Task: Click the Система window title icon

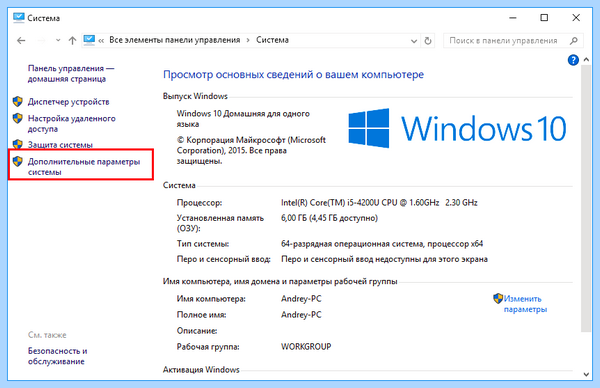Action: (x=18, y=18)
